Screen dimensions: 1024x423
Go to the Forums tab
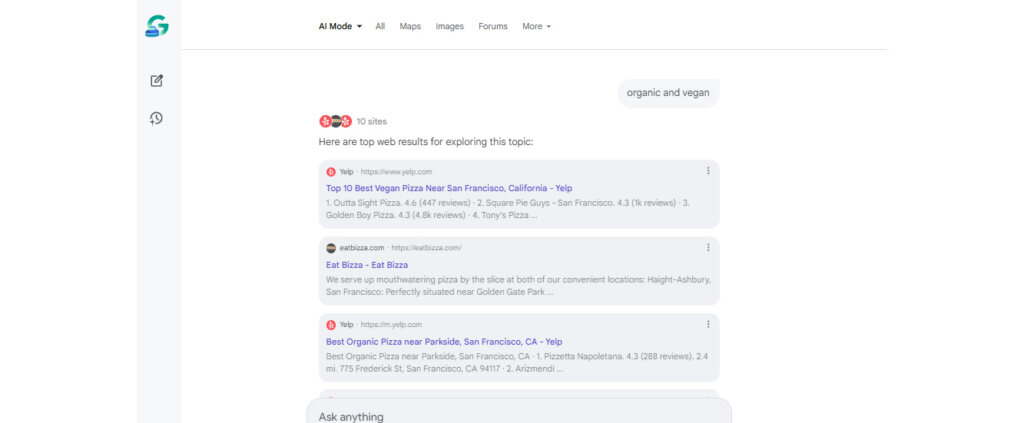(x=493, y=26)
